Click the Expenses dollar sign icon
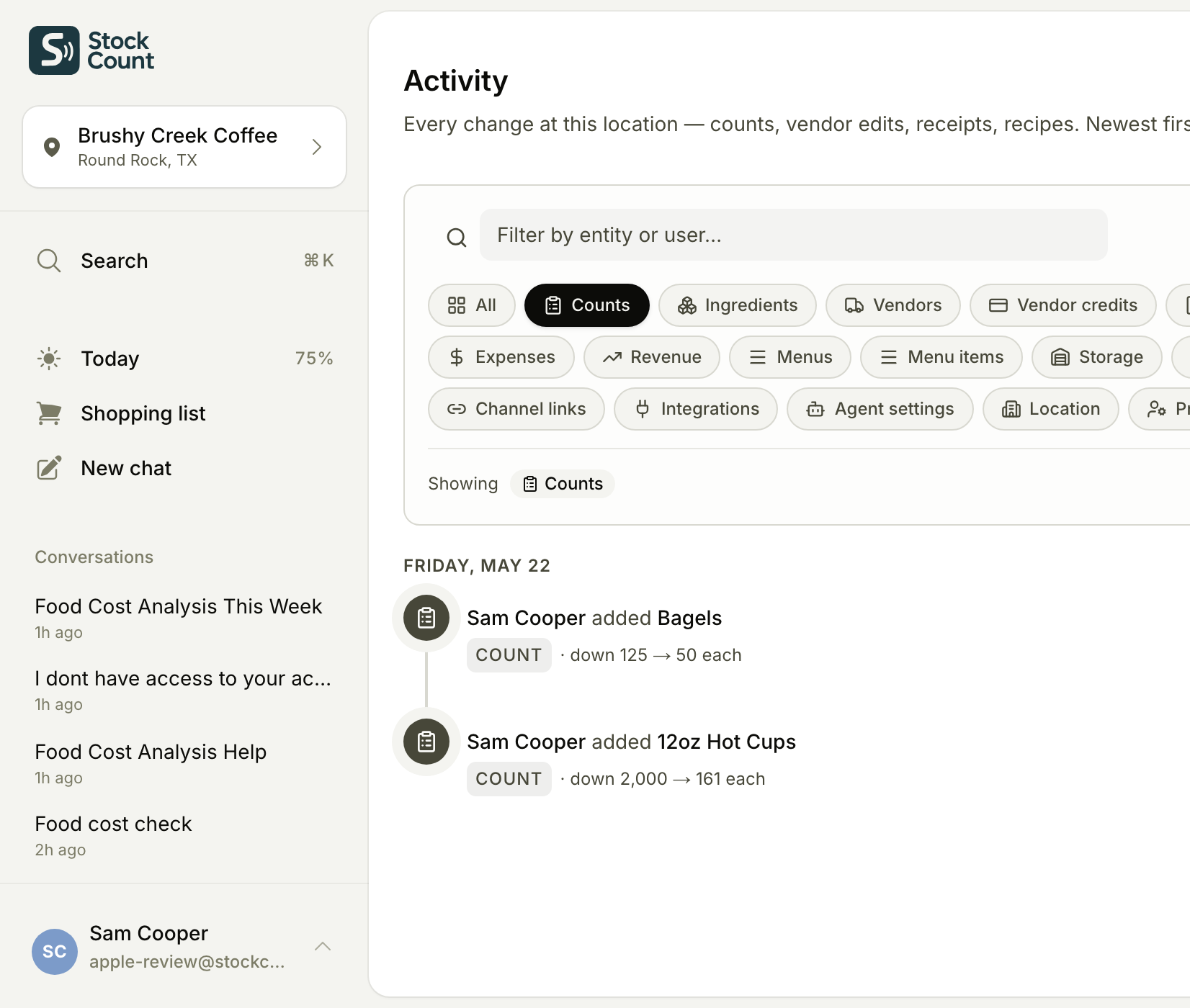 [457, 357]
